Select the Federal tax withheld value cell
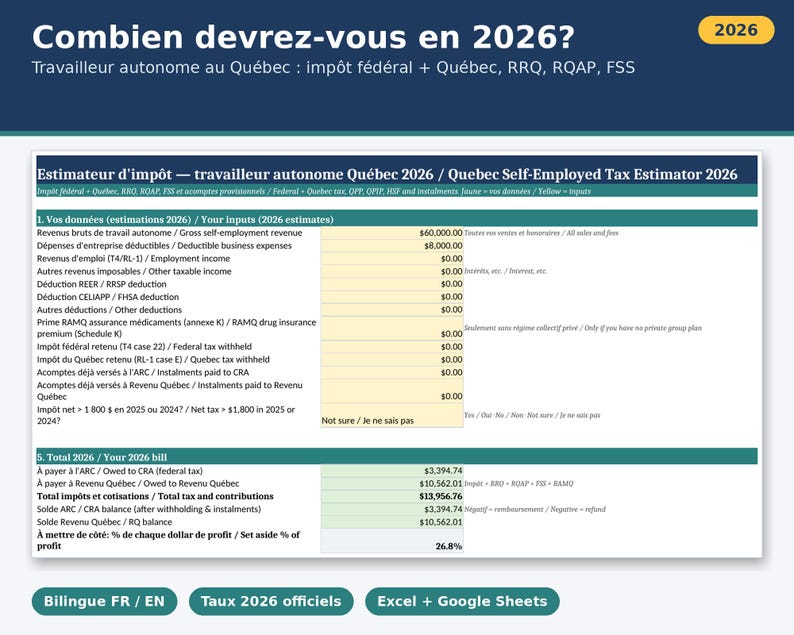Viewport: 794px width, 635px height. 392,347
